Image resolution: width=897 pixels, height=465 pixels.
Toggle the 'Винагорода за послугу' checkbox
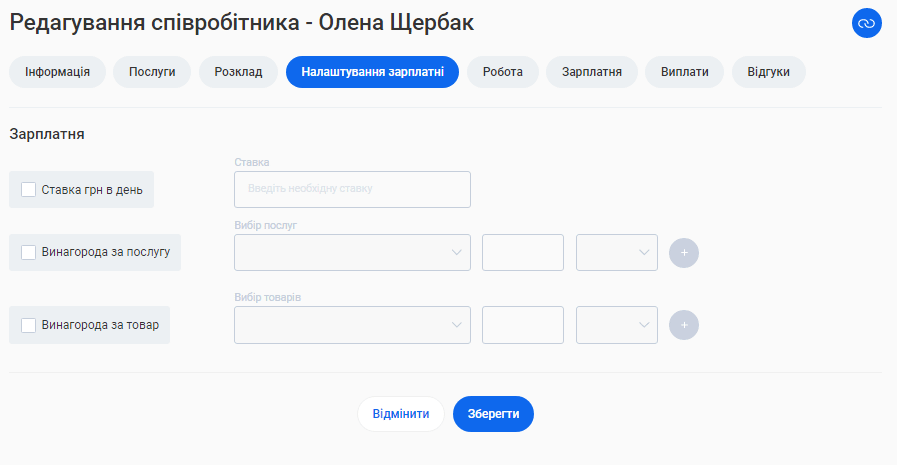tap(29, 252)
